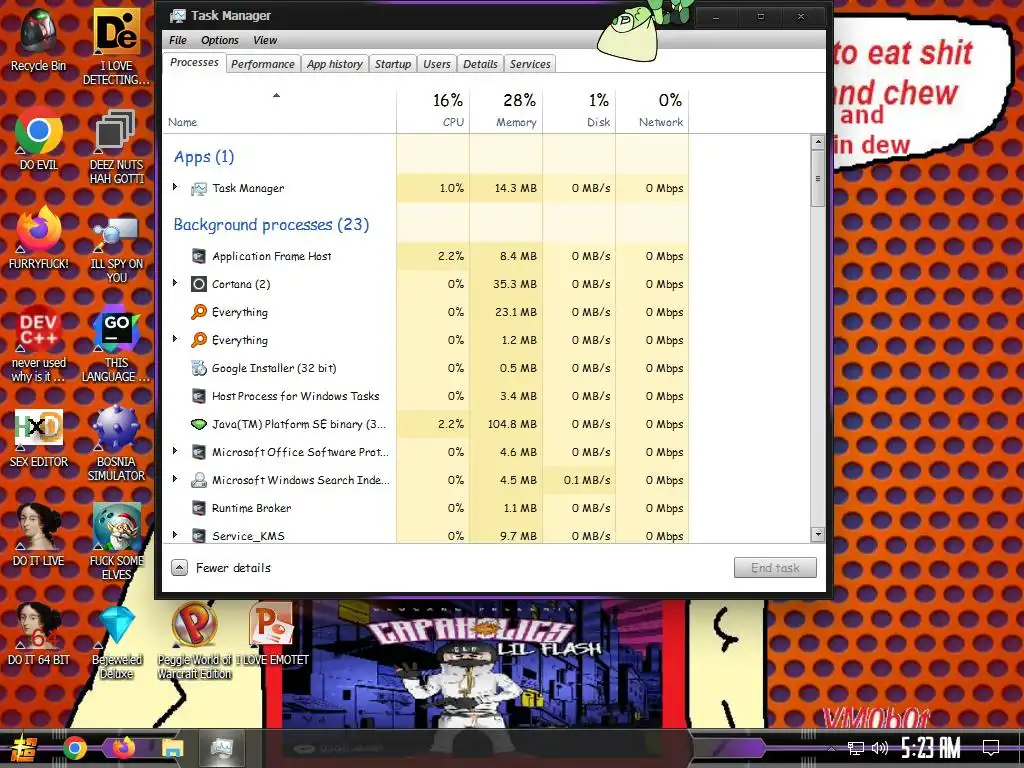
Task: Click the Task Manager taskbar button
Action: pos(221,748)
